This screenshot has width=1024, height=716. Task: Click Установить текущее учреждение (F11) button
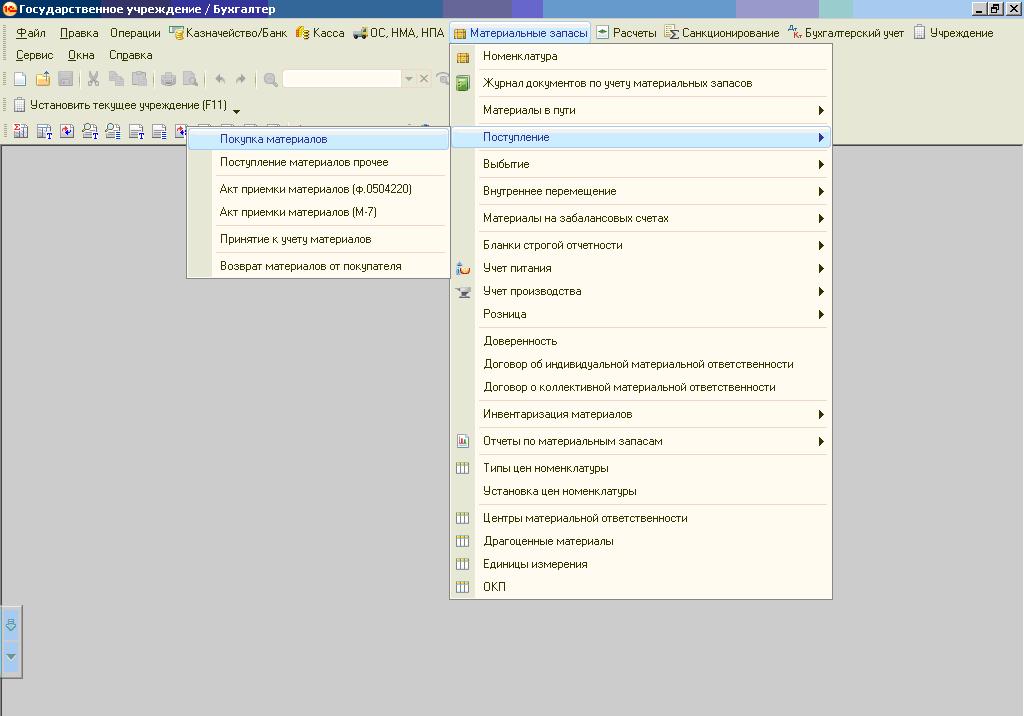[x=120, y=105]
